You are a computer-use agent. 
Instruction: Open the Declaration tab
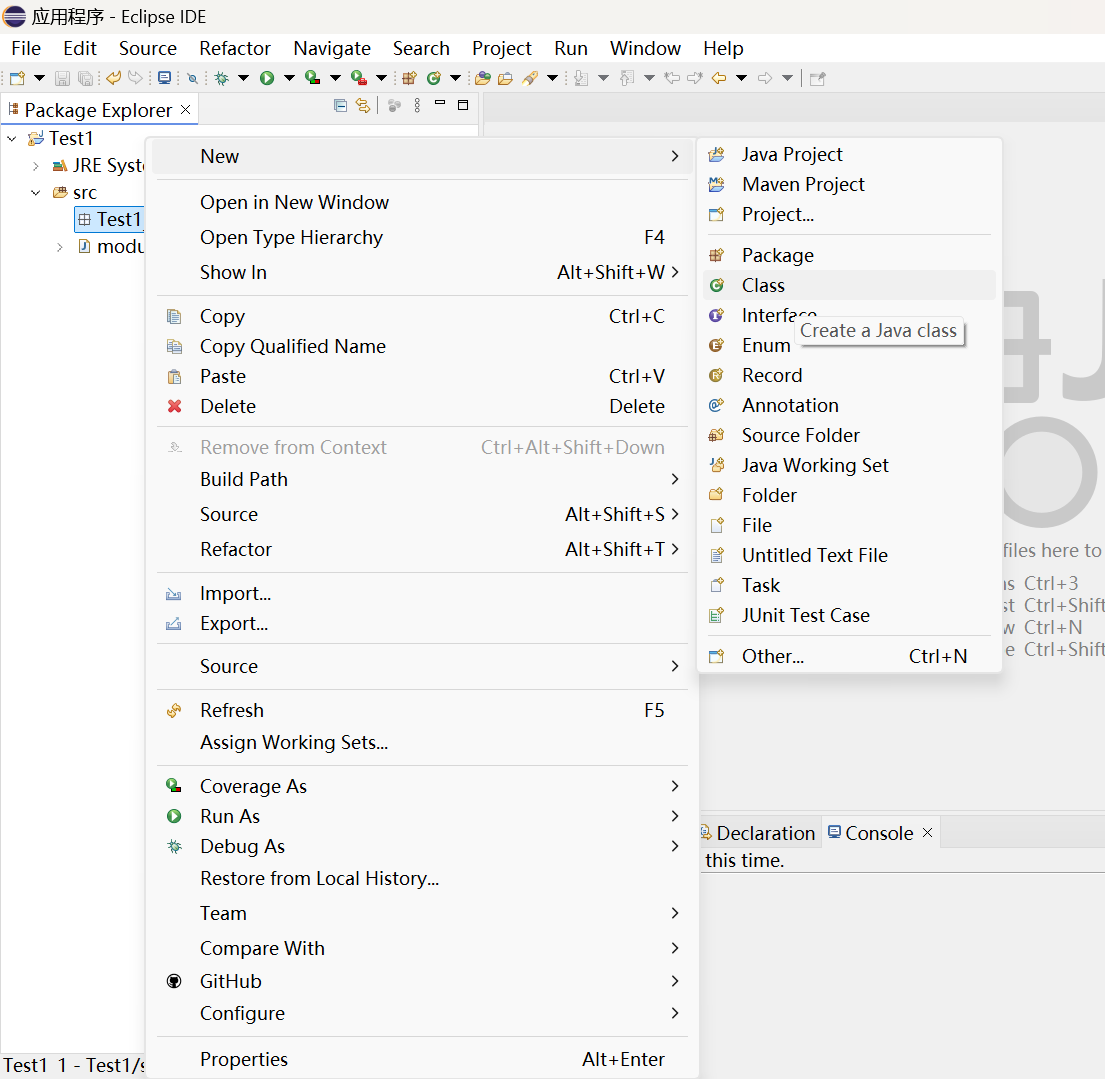pos(764,833)
